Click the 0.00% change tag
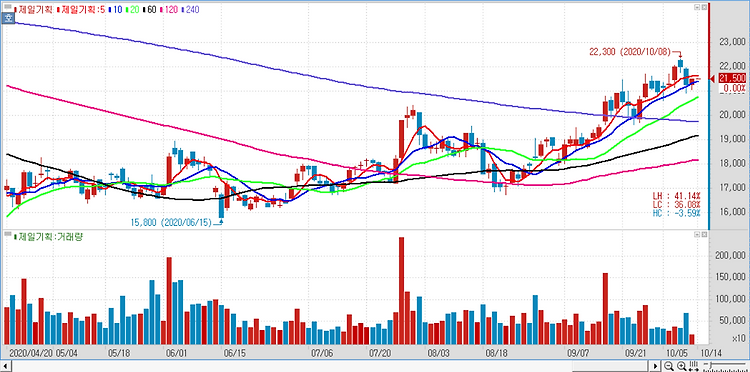The height and width of the screenshot is (372, 750). click(733, 88)
